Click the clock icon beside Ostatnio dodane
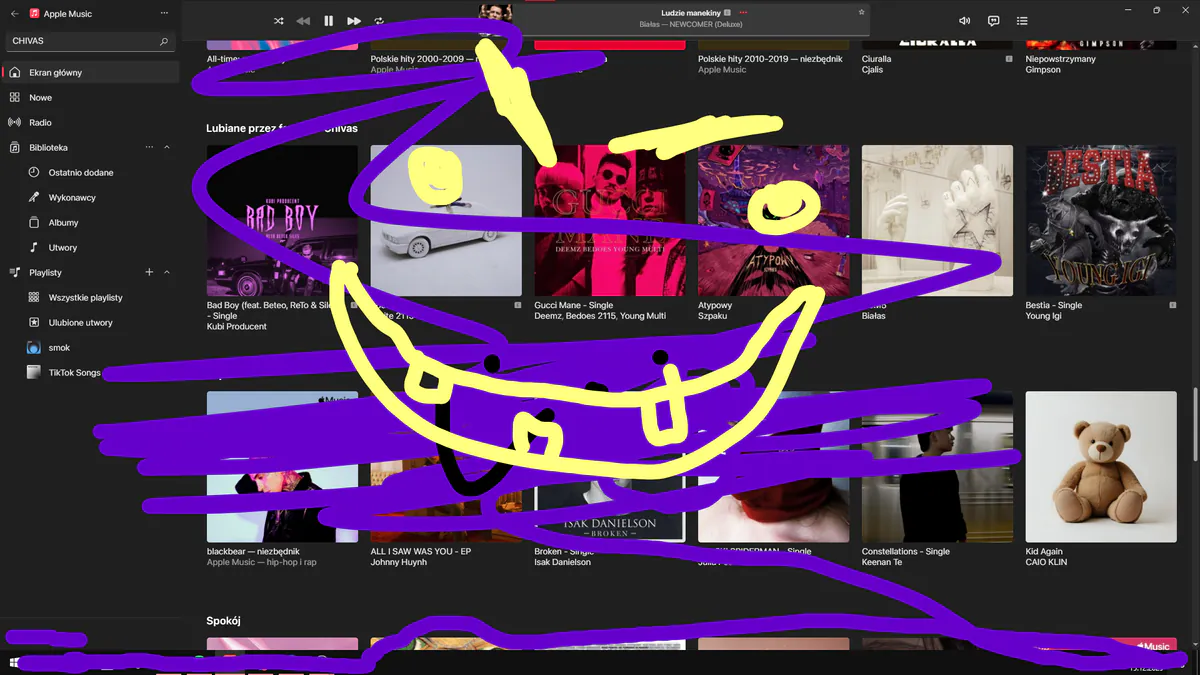The image size is (1200, 675). point(34,172)
